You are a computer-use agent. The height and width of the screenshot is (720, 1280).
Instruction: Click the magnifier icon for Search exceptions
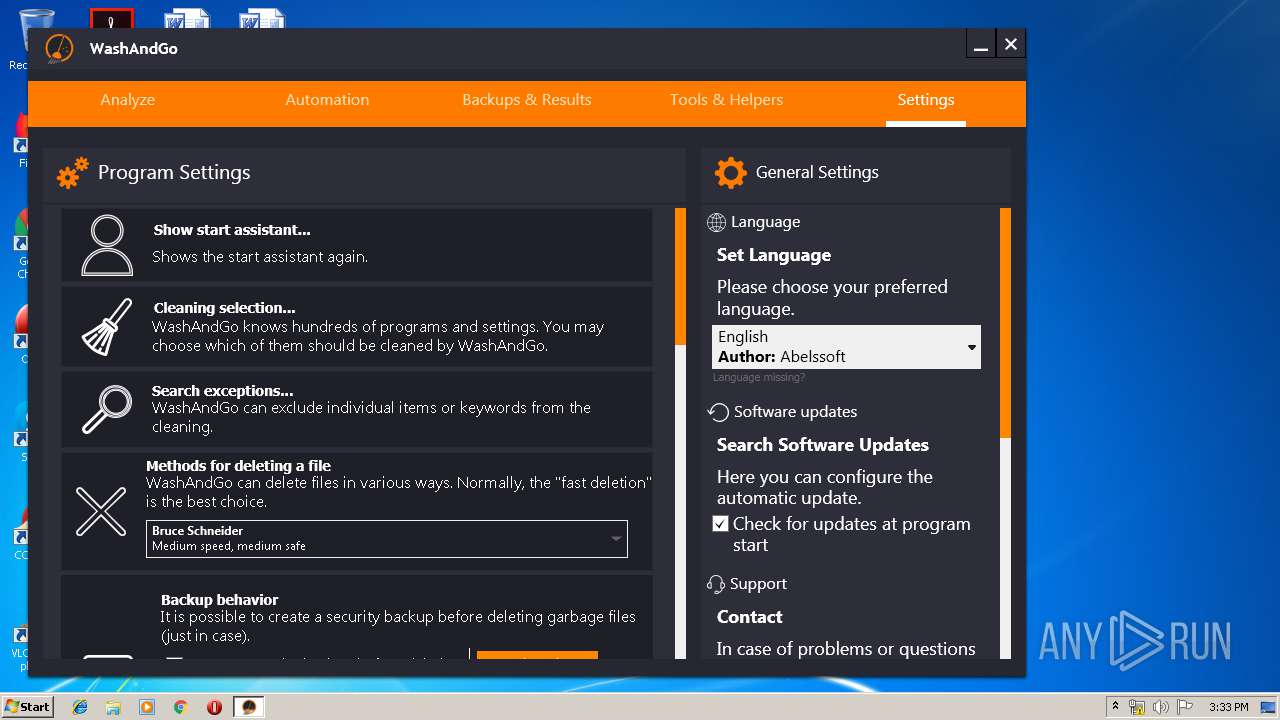pyautogui.click(x=107, y=409)
